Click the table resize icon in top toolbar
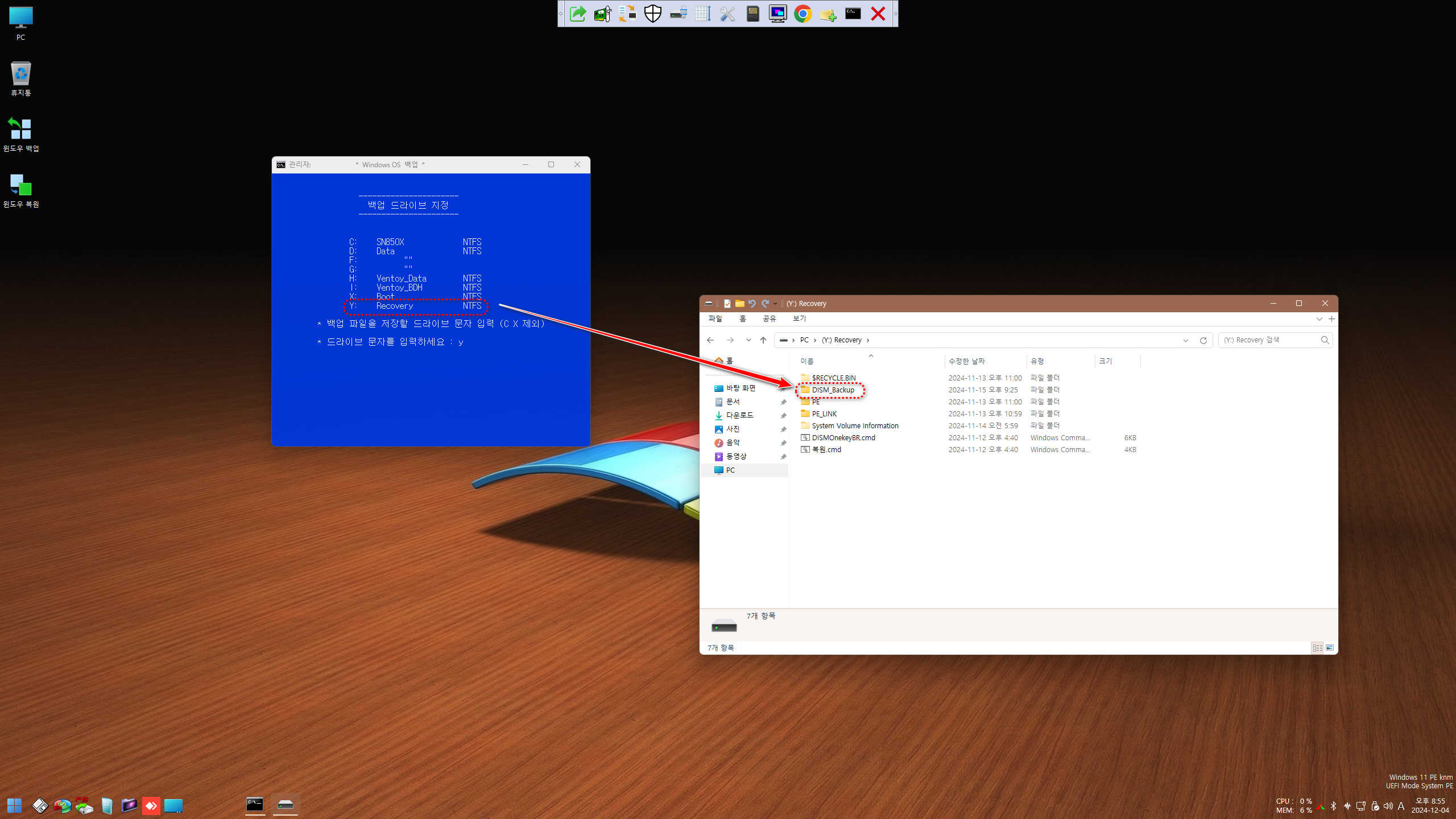 (703, 14)
